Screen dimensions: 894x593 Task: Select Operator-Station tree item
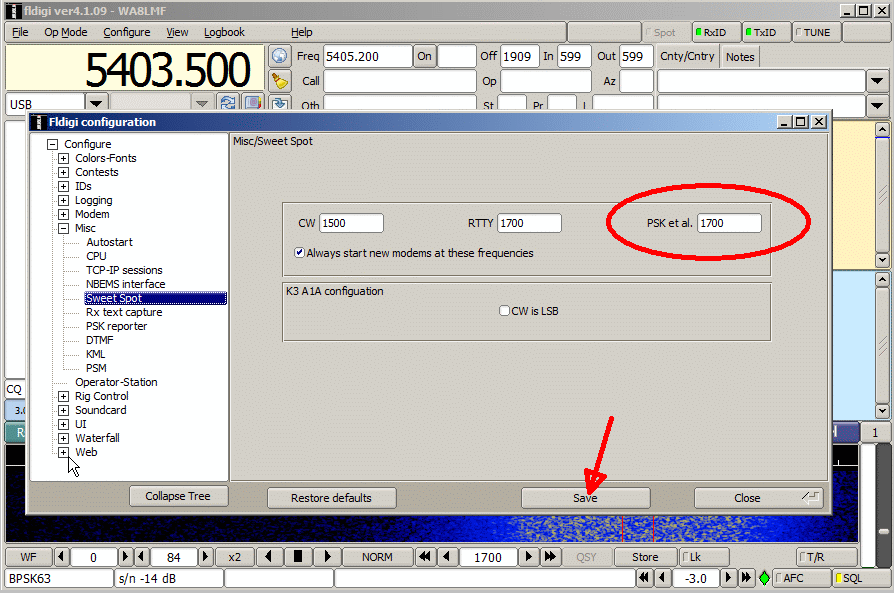coord(116,382)
